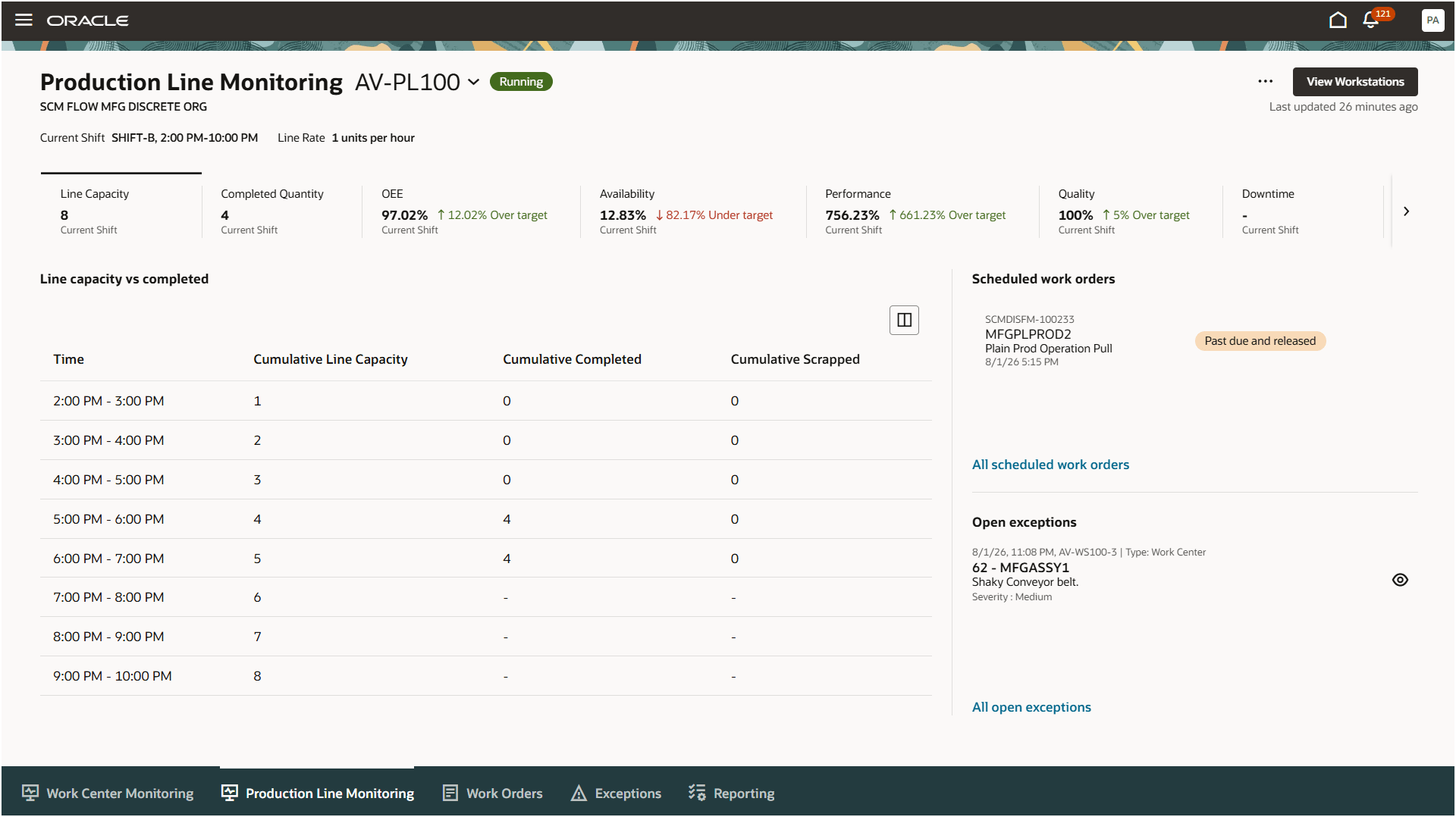
Task: Click the Cumulative Line Capacity column header
Action: (x=330, y=359)
